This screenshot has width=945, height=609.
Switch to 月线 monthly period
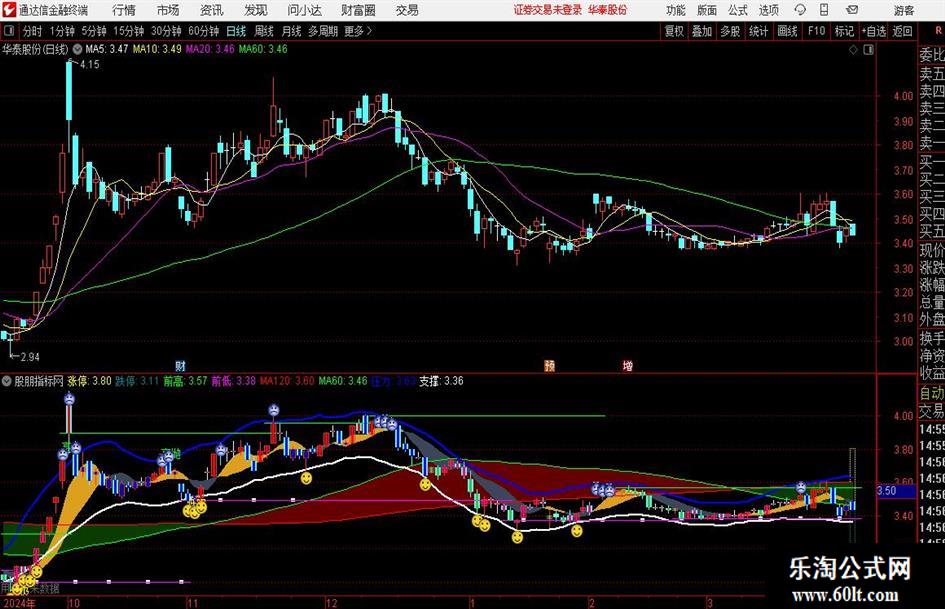(291, 31)
